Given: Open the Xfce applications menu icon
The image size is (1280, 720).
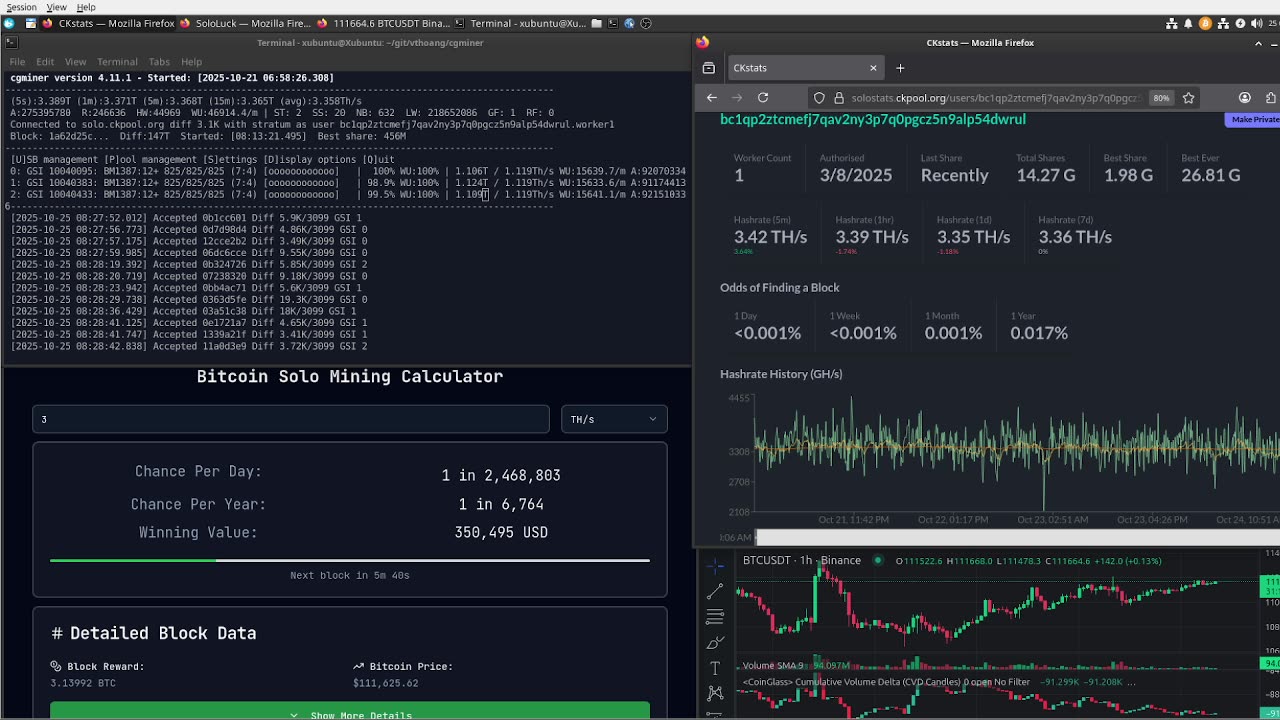Looking at the screenshot, I should [x=9, y=23].
